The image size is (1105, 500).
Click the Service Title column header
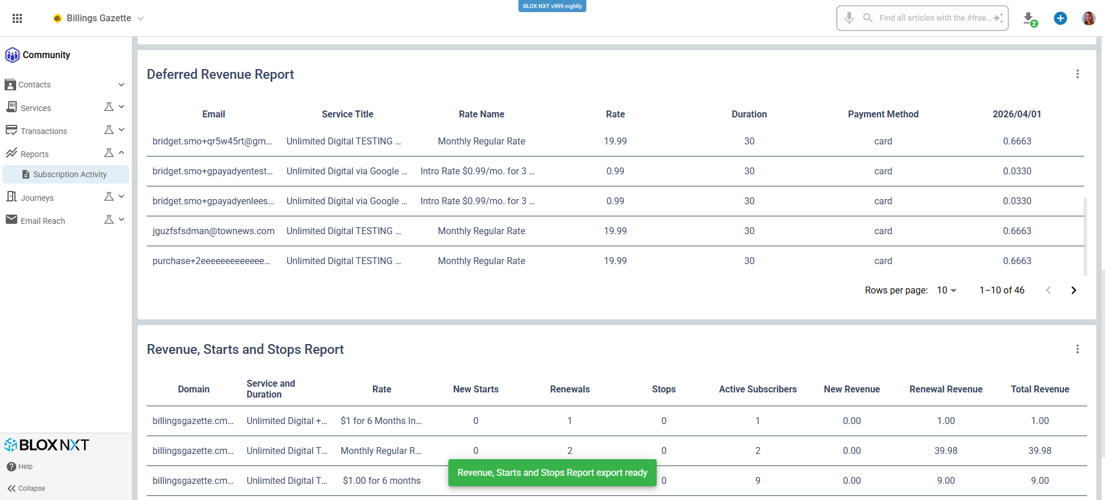pos(347,114)
